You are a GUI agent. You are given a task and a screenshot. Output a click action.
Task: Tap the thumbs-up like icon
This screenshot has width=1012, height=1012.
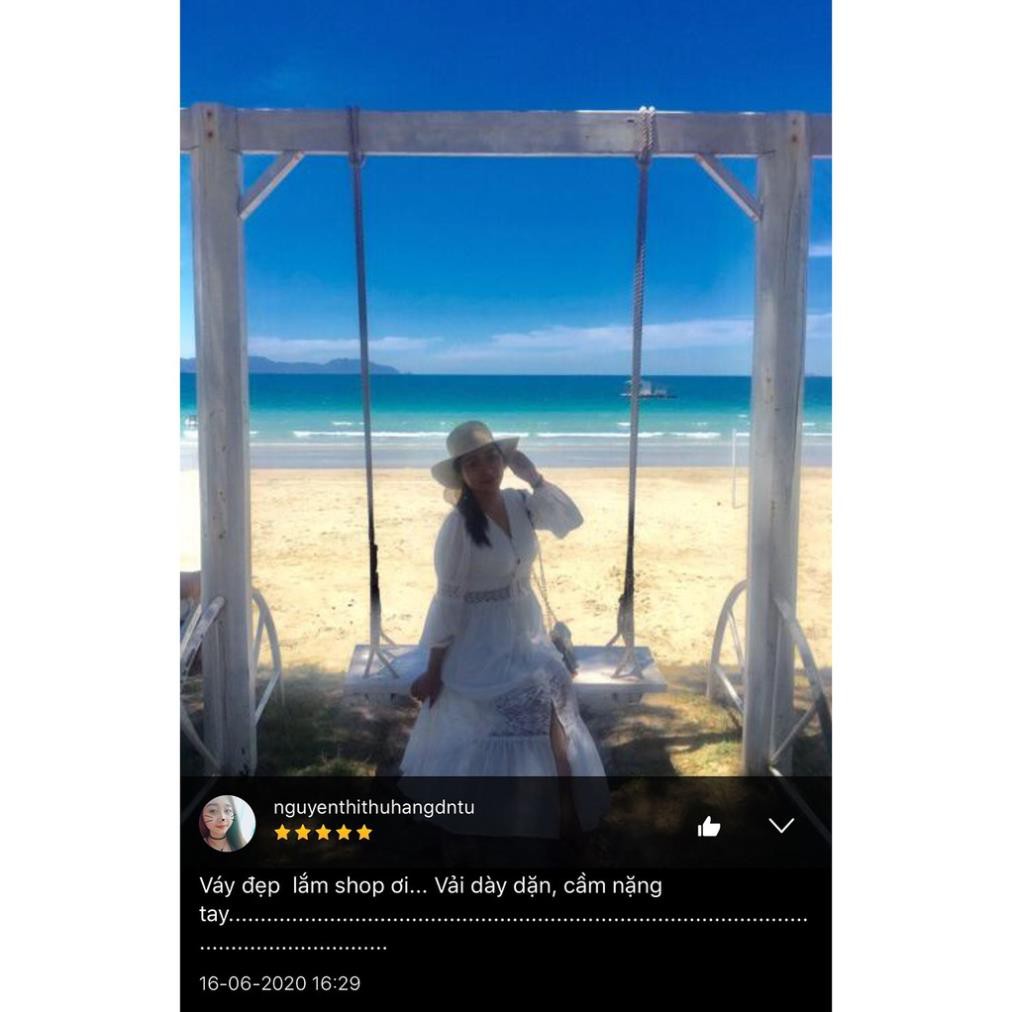[x=708, y=826]
